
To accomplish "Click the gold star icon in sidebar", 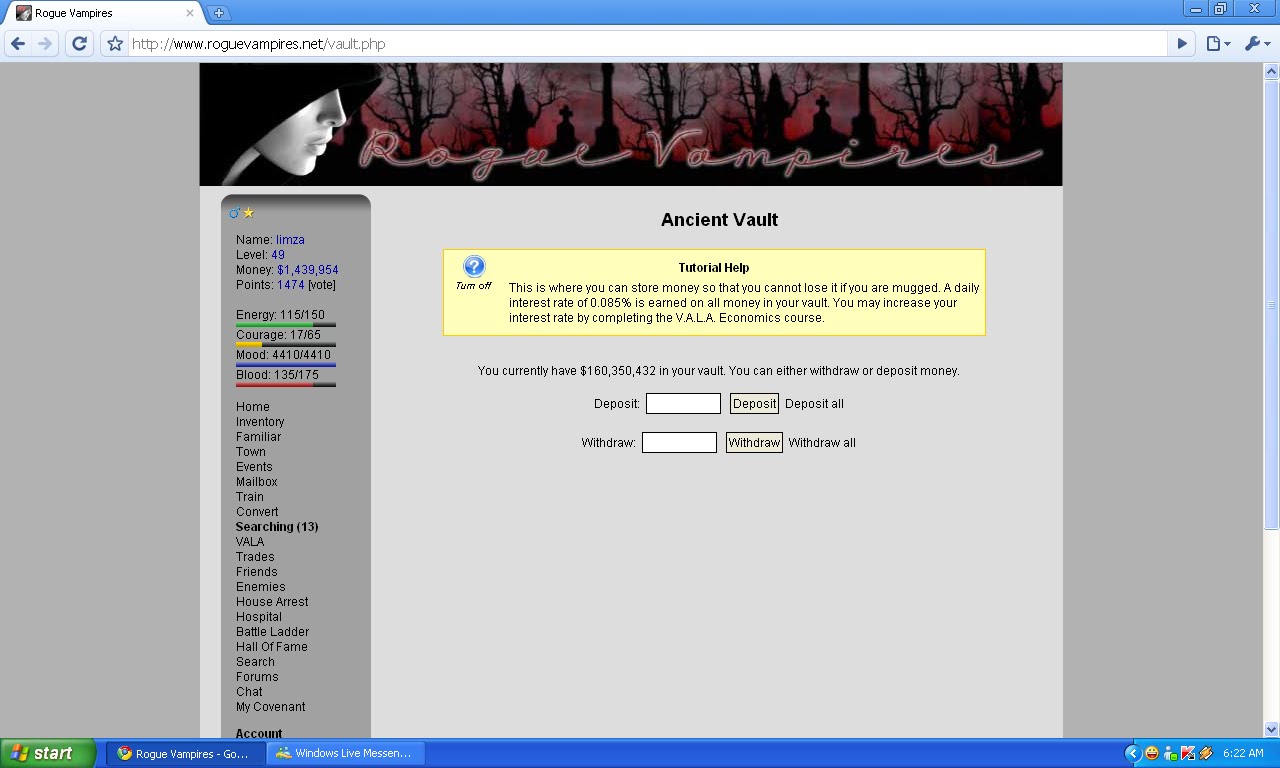I will click(x=249, y=213).
